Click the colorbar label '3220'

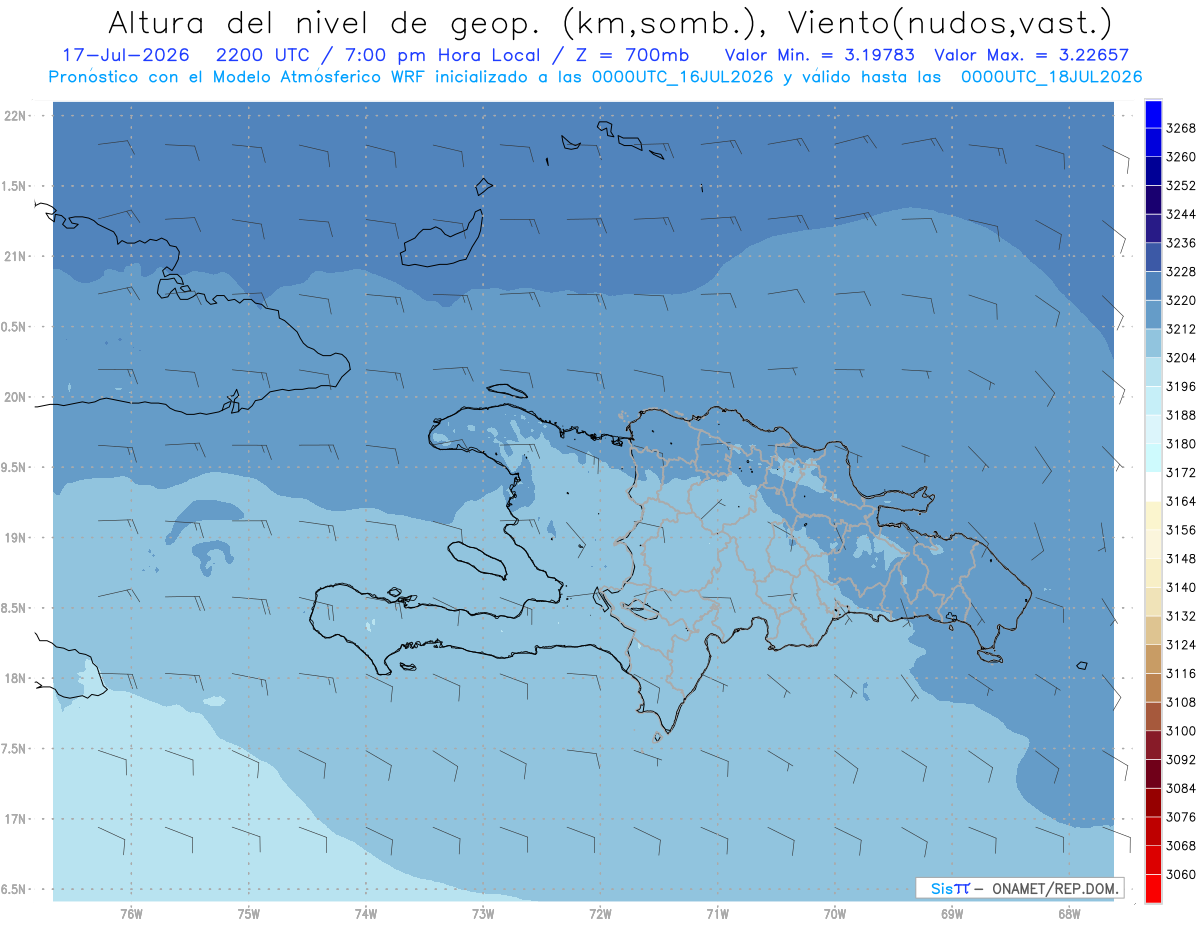pos(1180,300)
